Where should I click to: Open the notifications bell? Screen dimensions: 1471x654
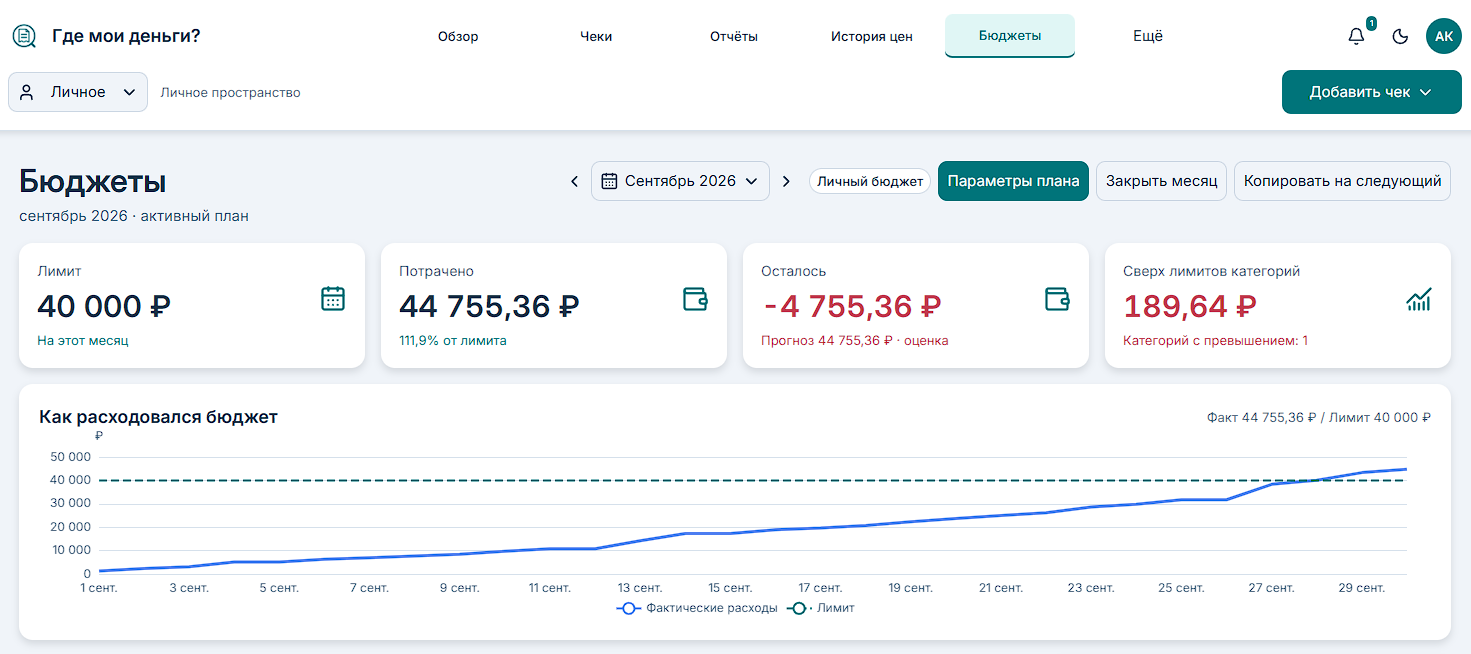pos(1356,36)
